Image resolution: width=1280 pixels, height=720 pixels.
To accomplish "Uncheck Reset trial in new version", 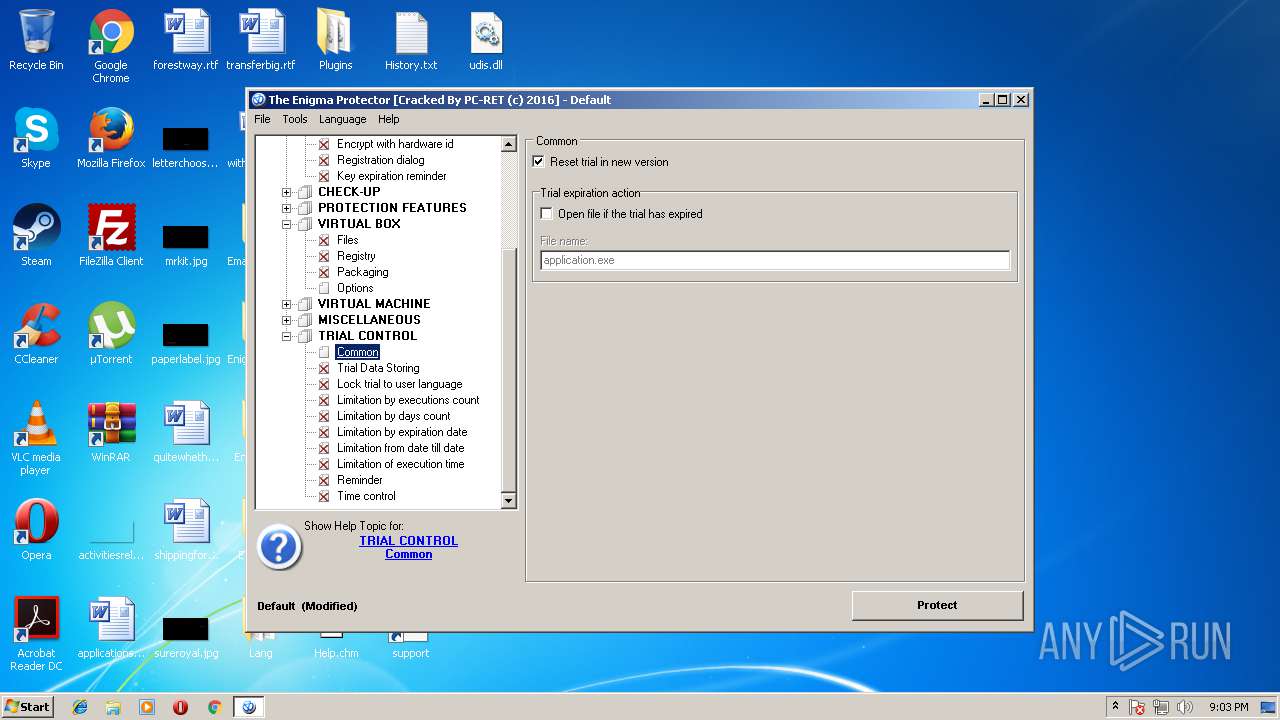I will (539, 162).
